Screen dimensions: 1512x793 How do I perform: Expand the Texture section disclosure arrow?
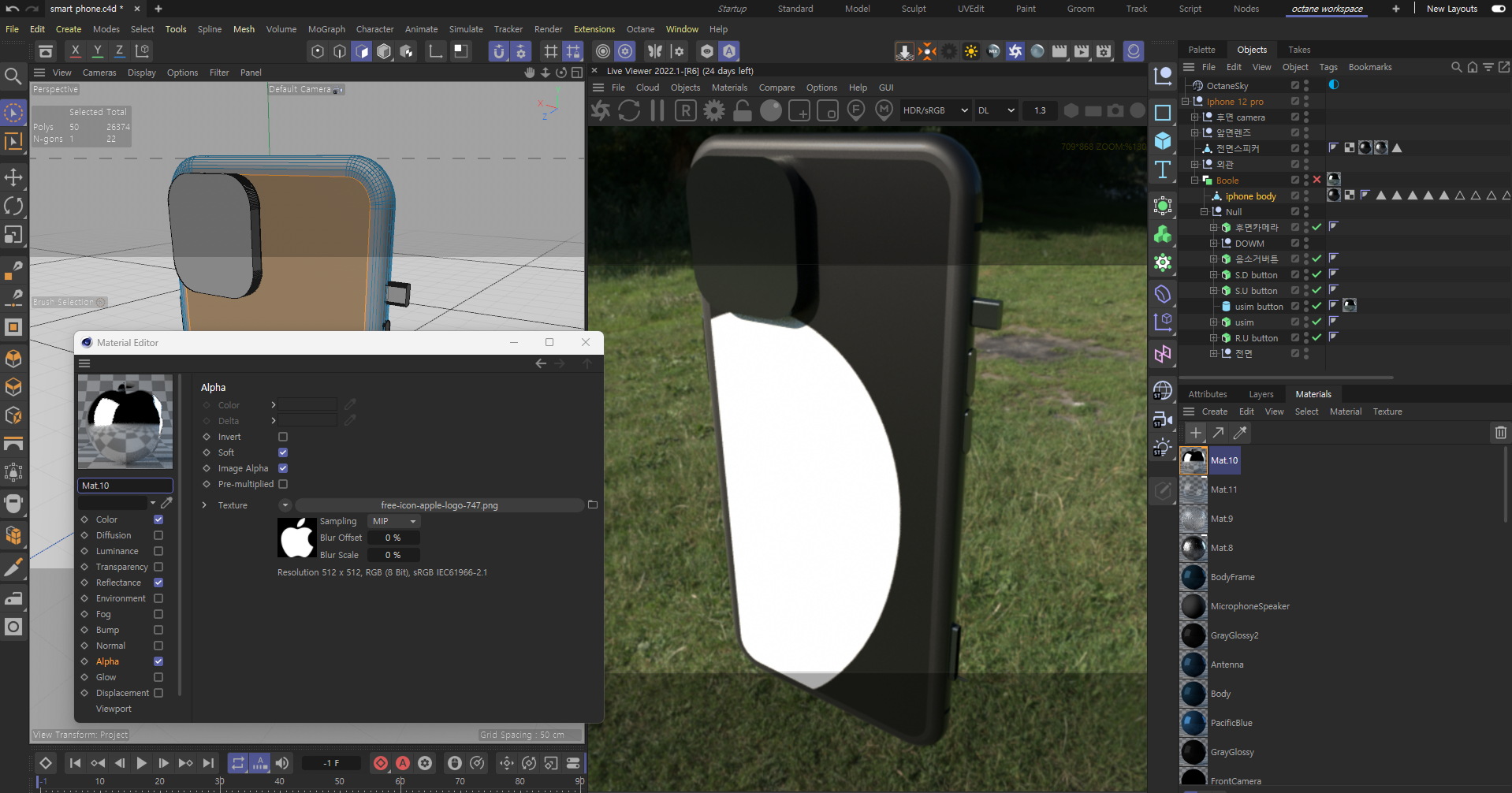pyautogui.click(x=205, y=505)
